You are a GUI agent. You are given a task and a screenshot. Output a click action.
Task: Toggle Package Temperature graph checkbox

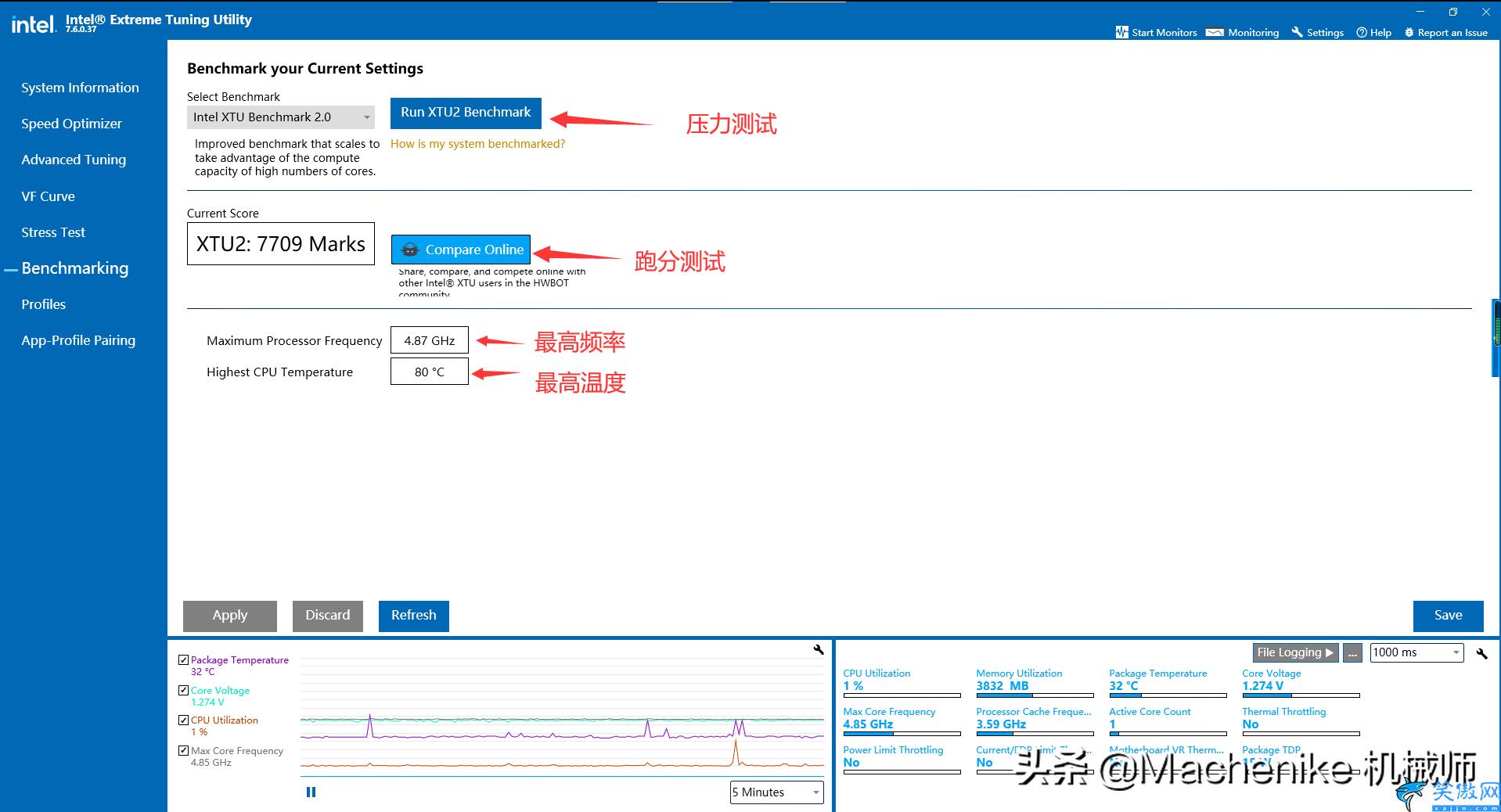click(183, 659)
